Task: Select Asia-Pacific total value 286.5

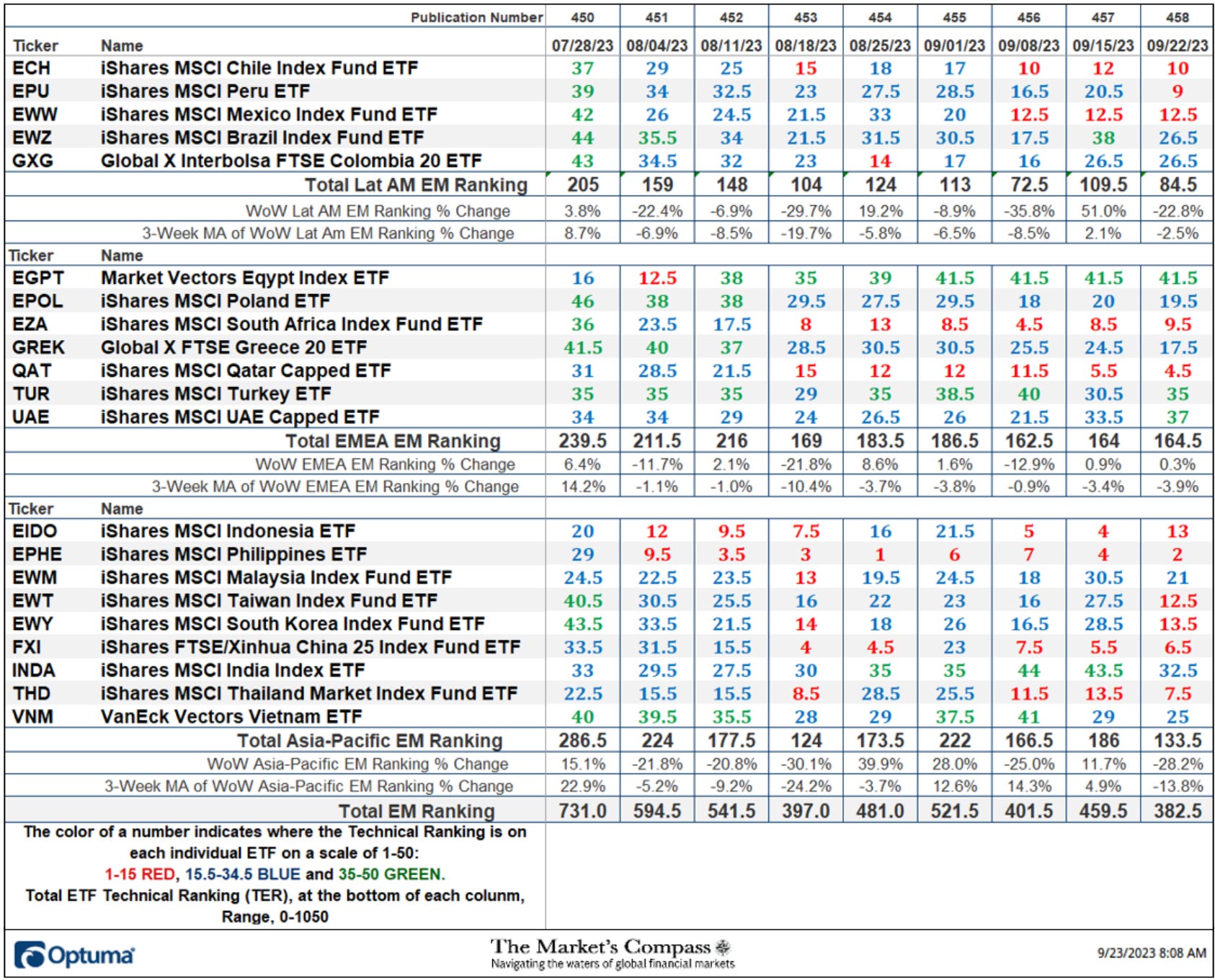Action: point(583,741)
